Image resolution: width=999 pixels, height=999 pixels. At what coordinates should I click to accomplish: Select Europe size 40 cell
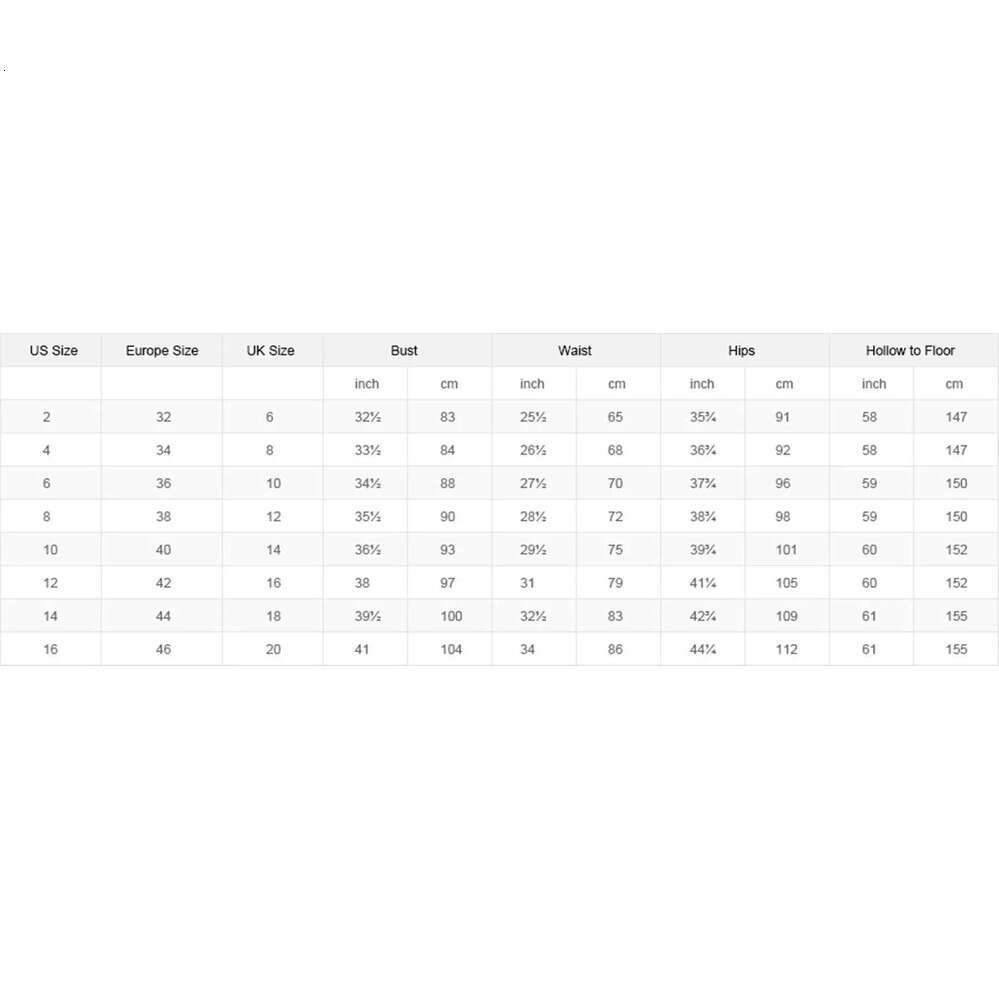pos(163,550)
